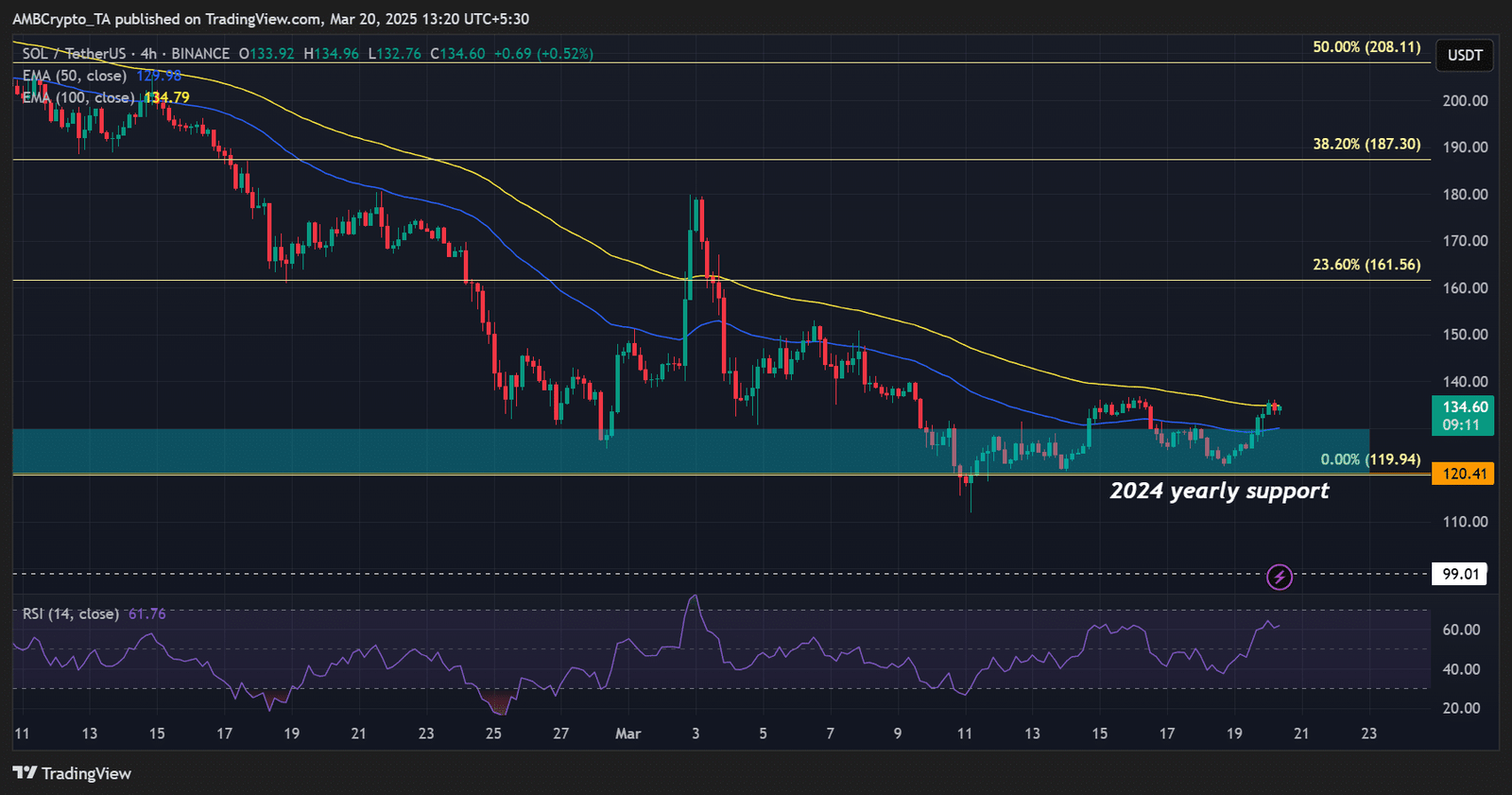1512x795 pixels.
Task: Select the EMA (100, close) indicator legend
Action: [x=78, y=97]
